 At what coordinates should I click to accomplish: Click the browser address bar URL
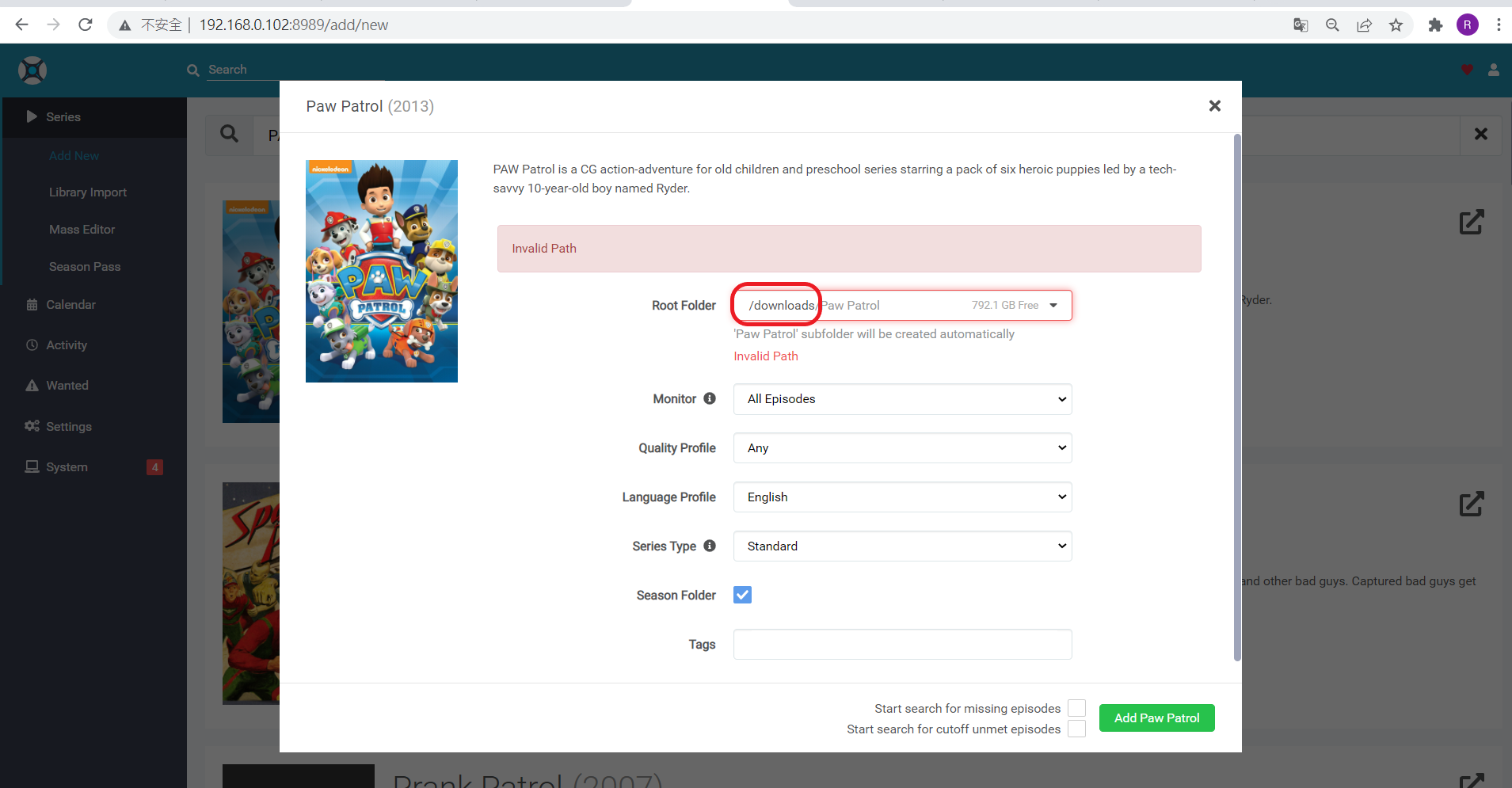294,25
